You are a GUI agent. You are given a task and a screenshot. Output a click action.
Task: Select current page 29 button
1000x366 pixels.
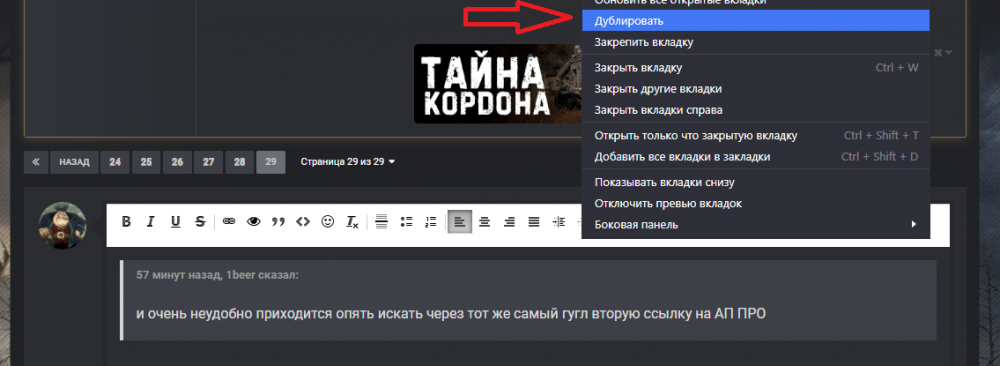click(x=271, y=162)
